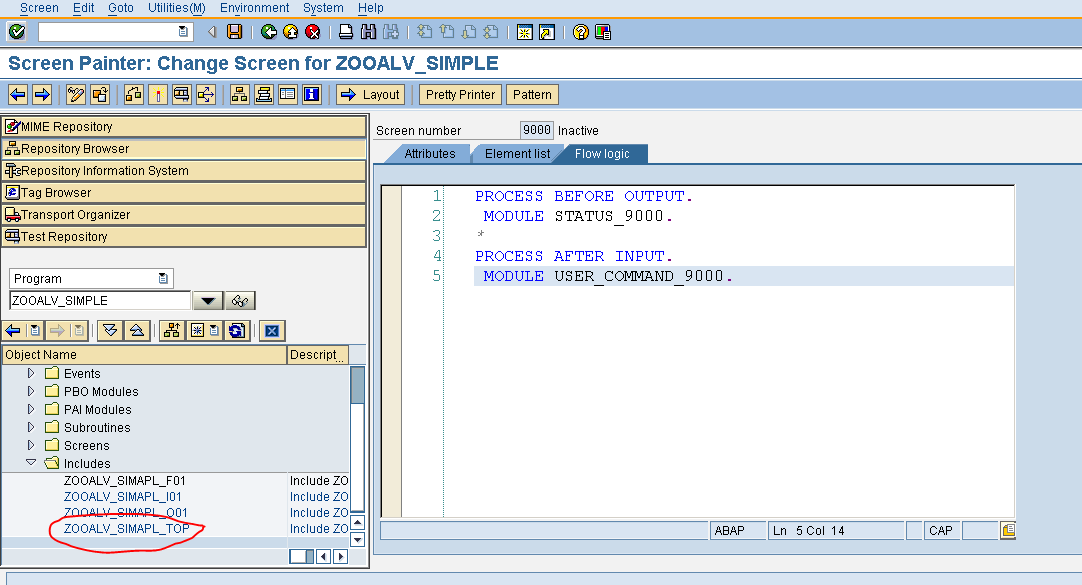
Task: Expand the Events folder
Action: [x=31, y=373]
